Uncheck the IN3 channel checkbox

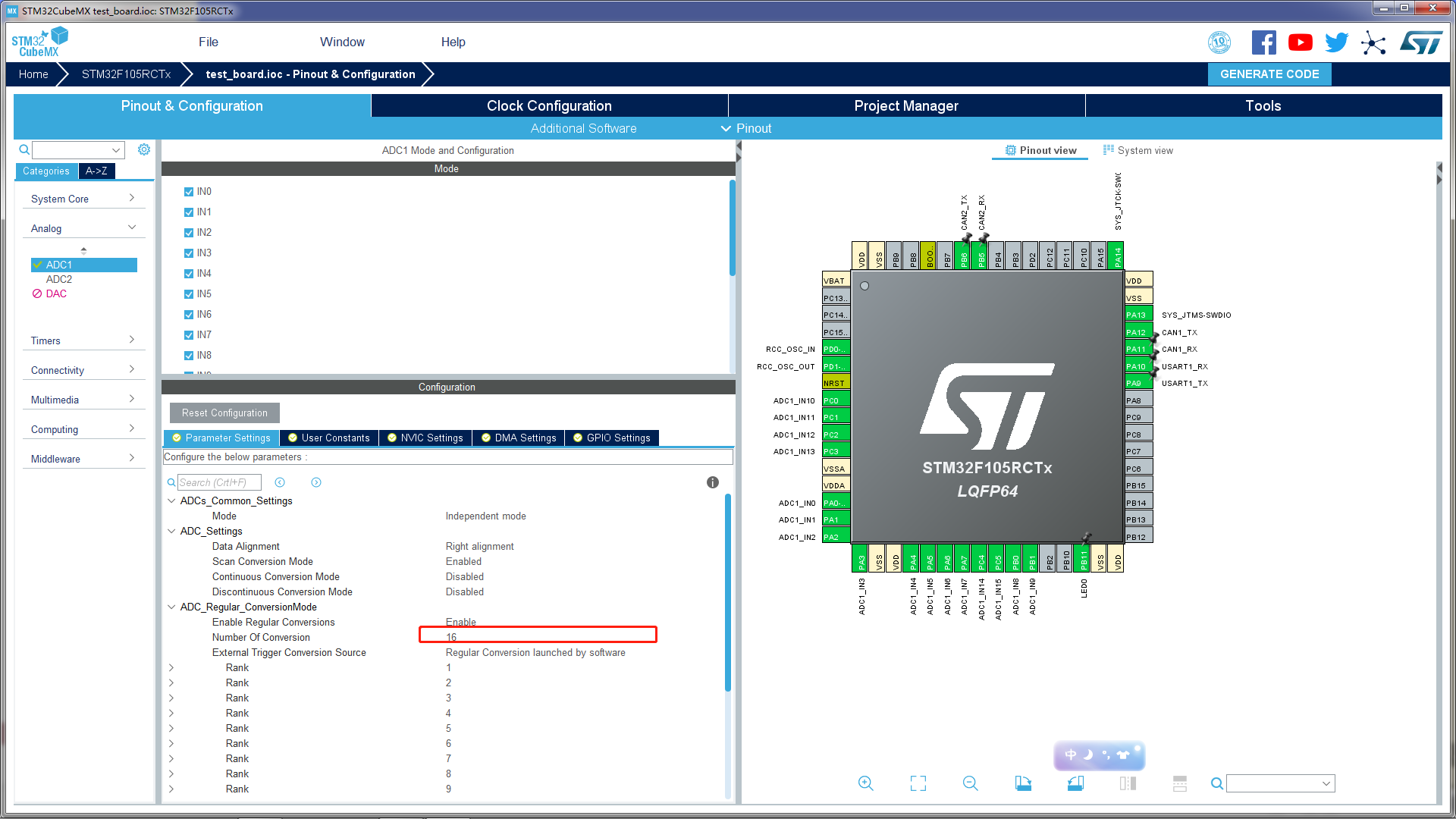point(188,253)
